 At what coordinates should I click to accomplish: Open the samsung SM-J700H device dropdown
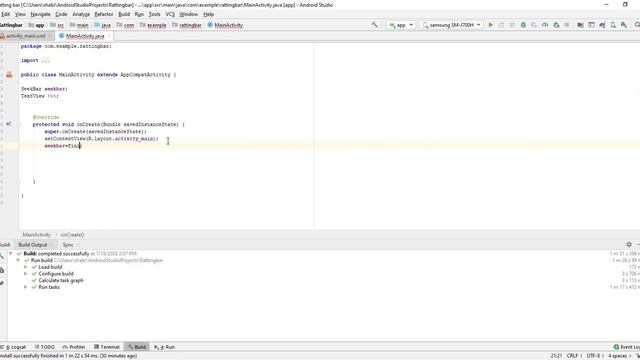(x=451, y=25)
